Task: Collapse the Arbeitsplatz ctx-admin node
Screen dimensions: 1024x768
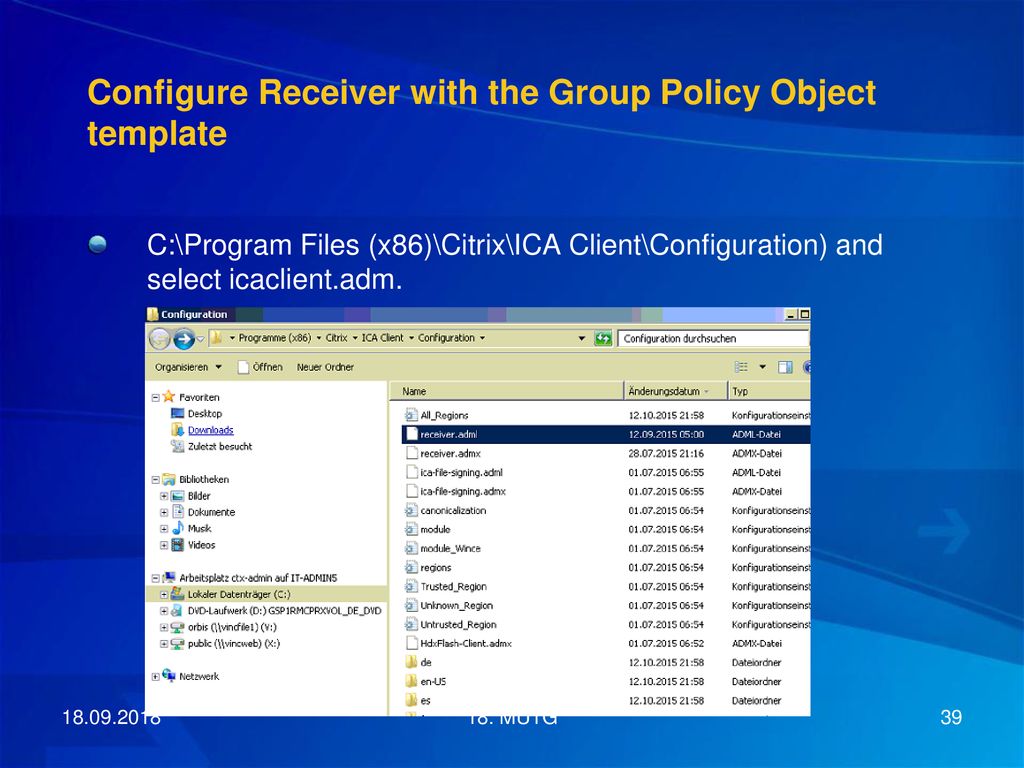Action: (155, 578)
